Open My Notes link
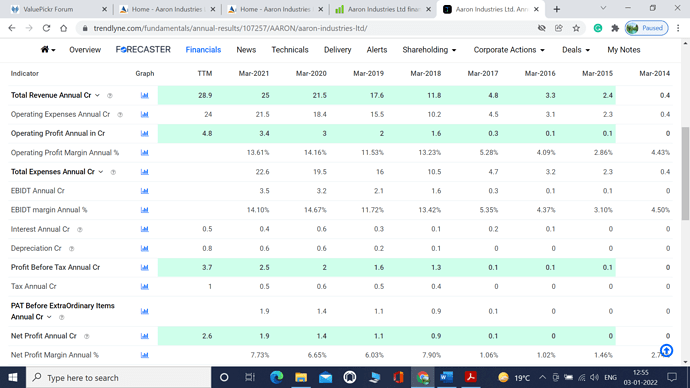690x388 pixels. coord(624,50)
